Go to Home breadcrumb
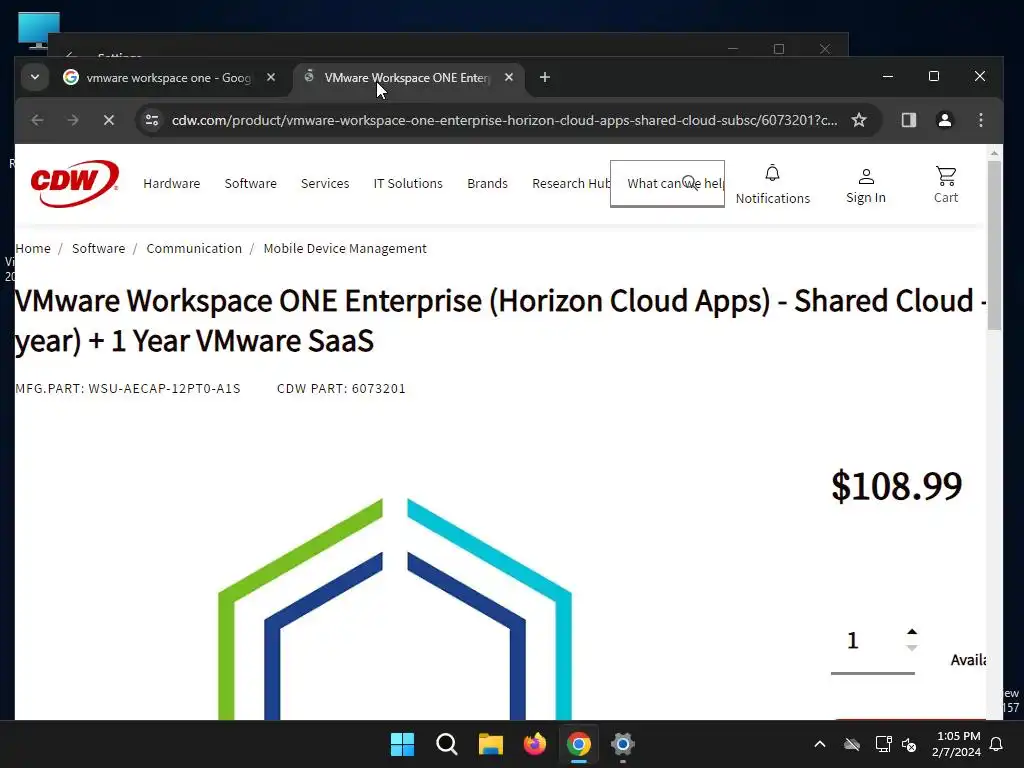 (x=33, y=248)
